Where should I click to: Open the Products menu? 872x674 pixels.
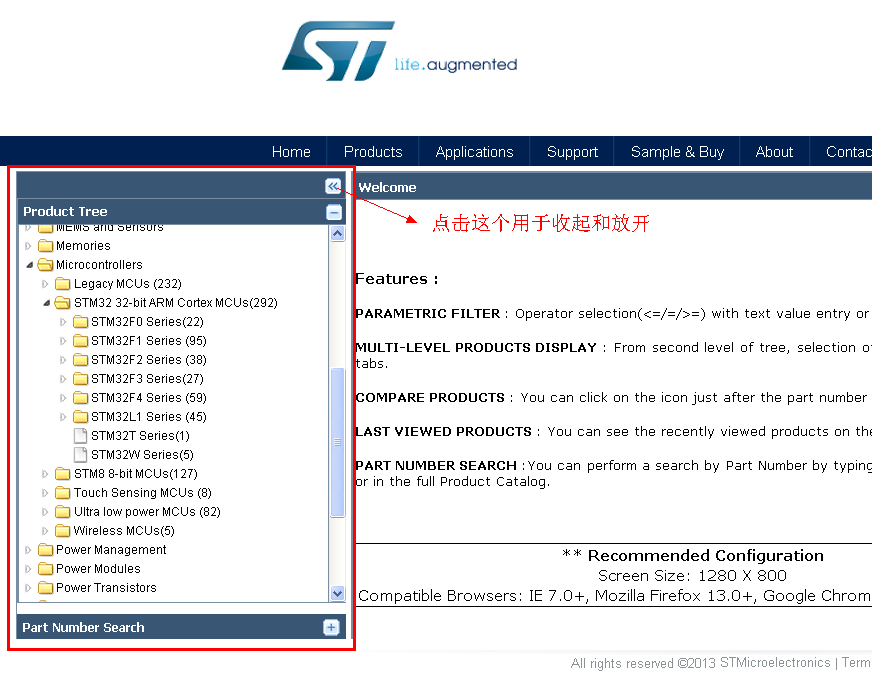pos(373,152)
